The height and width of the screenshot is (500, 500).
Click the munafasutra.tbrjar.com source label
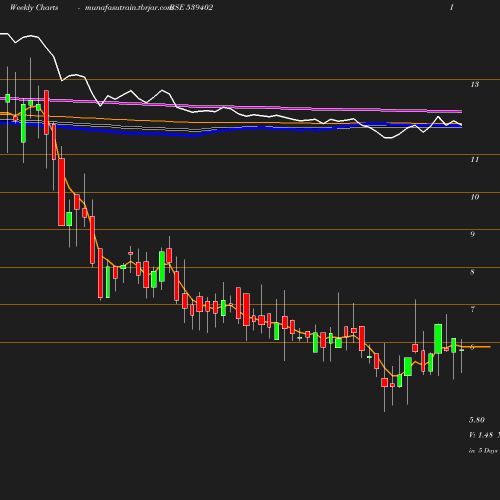click(x=128, y=8)
